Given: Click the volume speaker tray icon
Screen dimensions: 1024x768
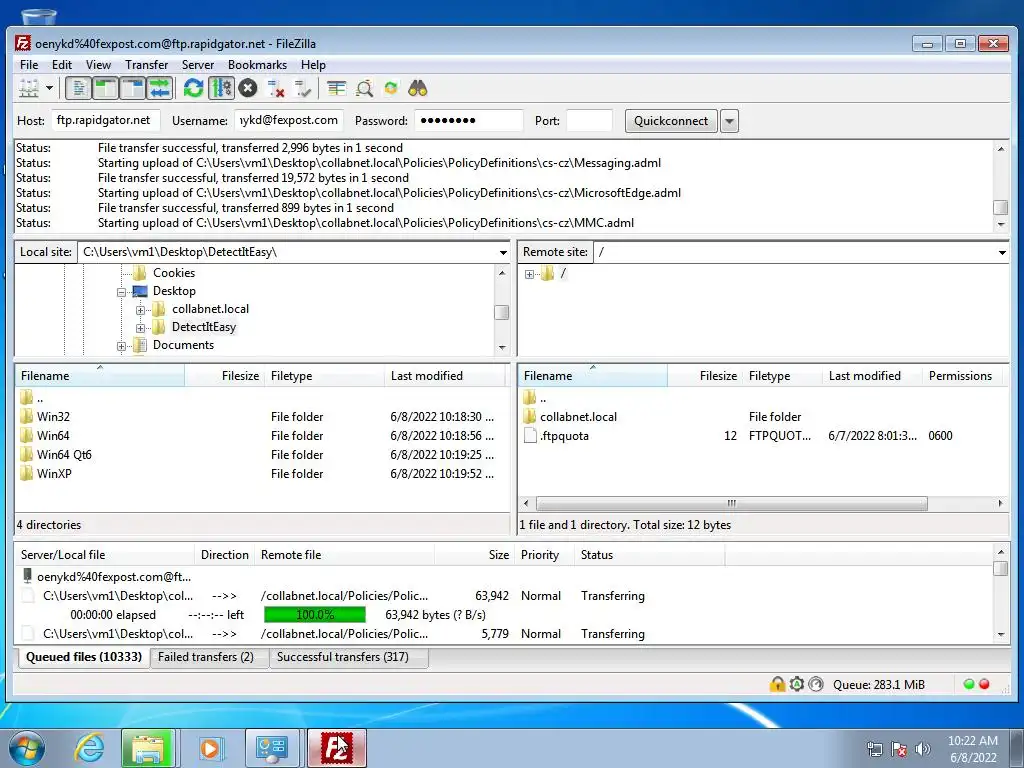Looking at the screenshot, I should [x=923, y=749].
